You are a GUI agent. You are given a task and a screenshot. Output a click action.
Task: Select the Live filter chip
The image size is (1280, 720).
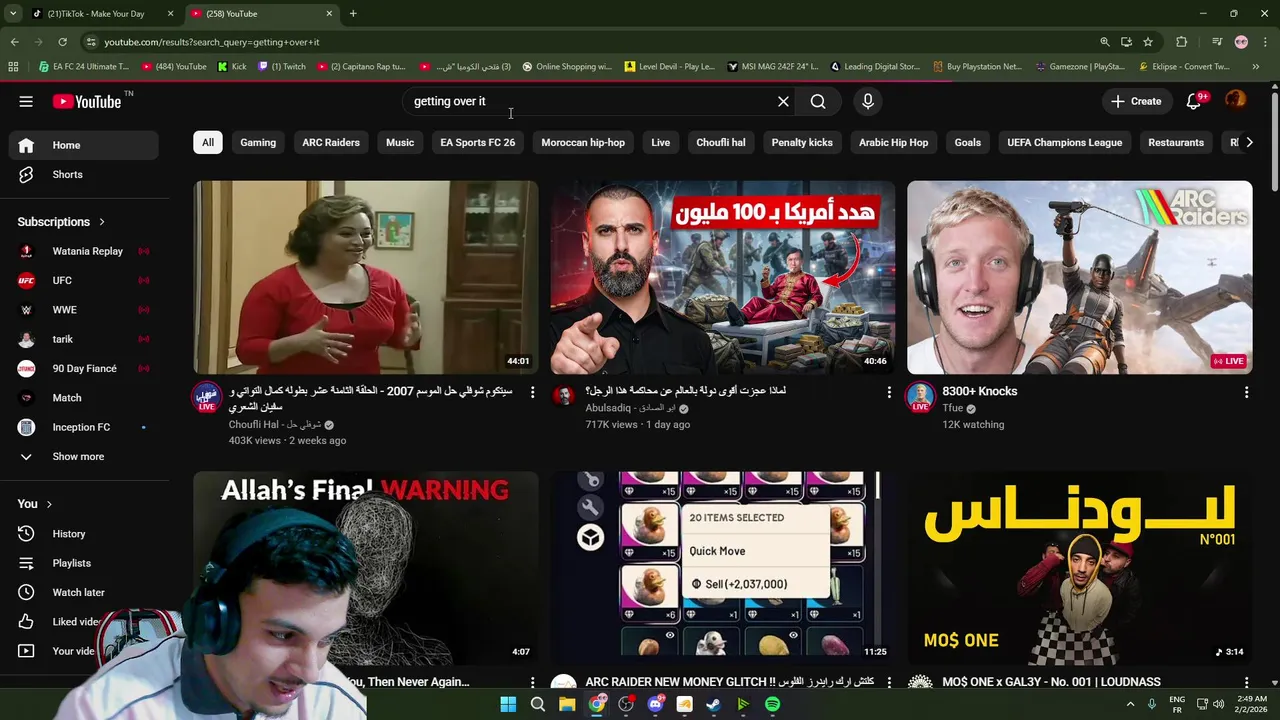coord(661,142)
